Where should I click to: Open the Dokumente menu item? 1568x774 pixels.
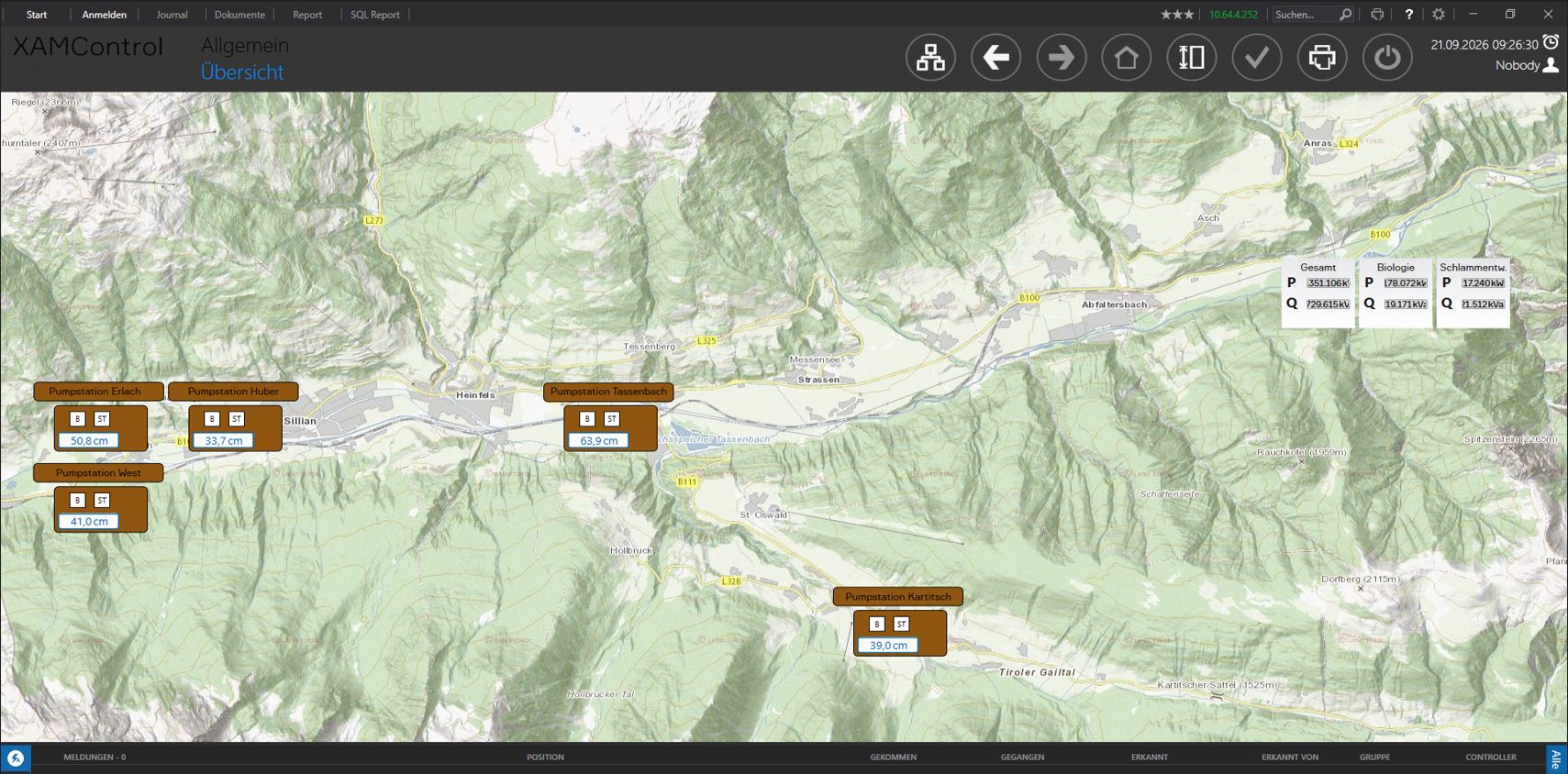click(239, 15)
